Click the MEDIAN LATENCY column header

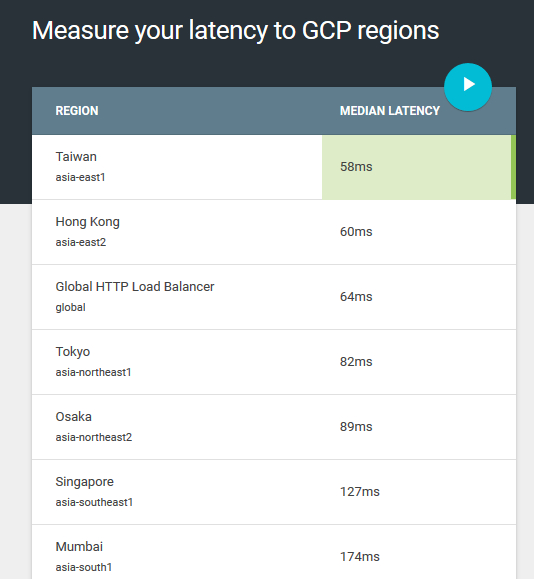[x=390, y=111]
